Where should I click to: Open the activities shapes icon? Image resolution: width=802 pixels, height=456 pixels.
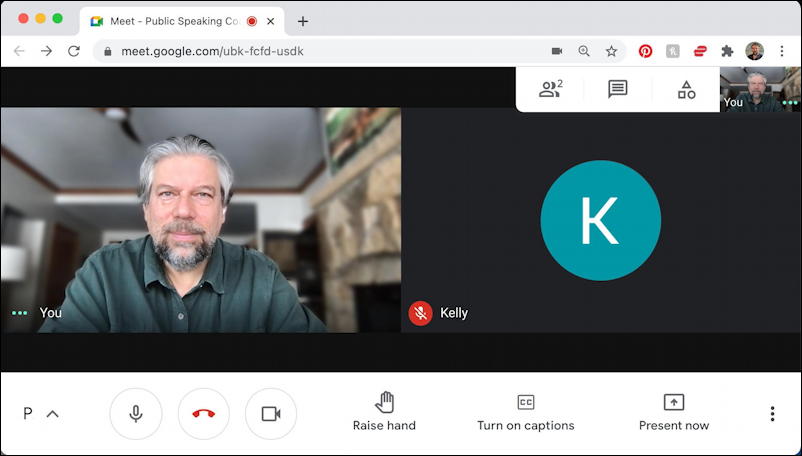(686, 89)
